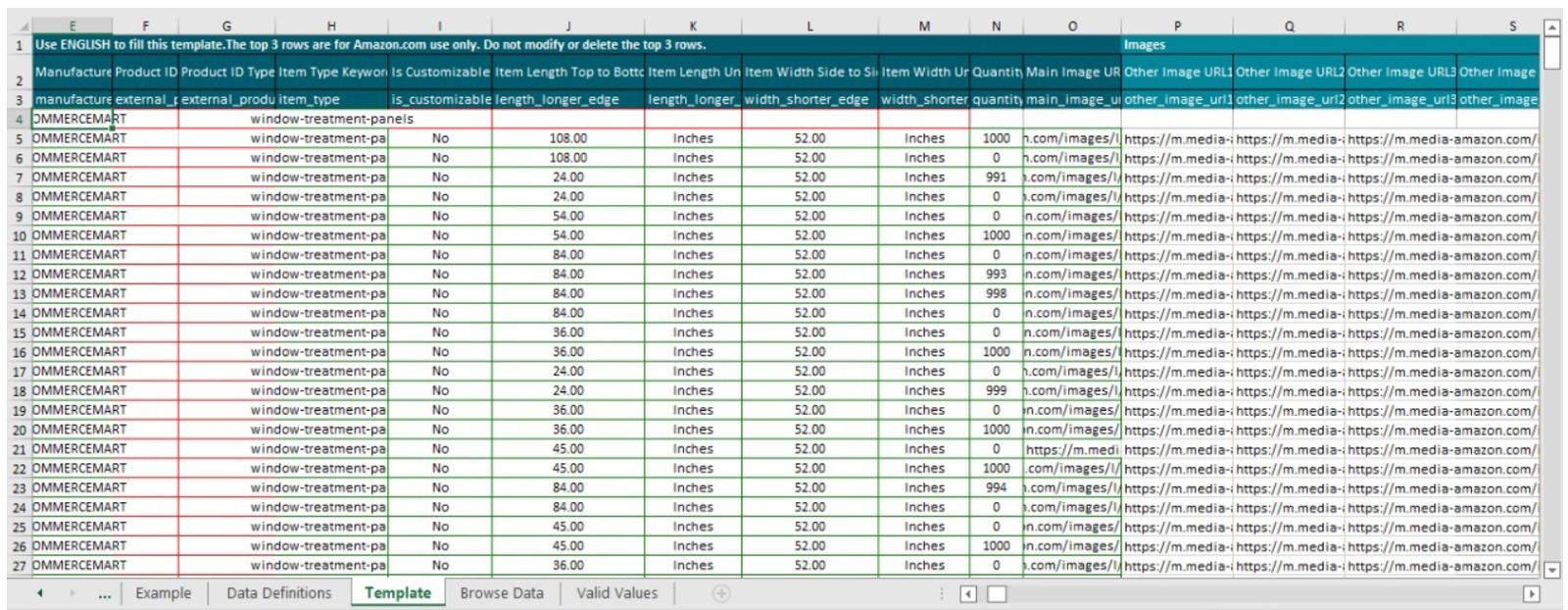The height and width of the screenshot is (610, 1568).
Task: Click horizontal scrollbar right arrow
Action: click(1531, 594)
